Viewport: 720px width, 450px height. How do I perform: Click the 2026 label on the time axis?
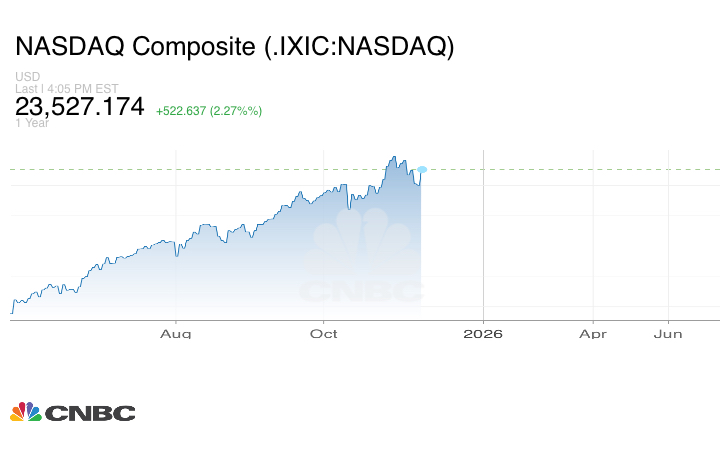coord(483,333)
